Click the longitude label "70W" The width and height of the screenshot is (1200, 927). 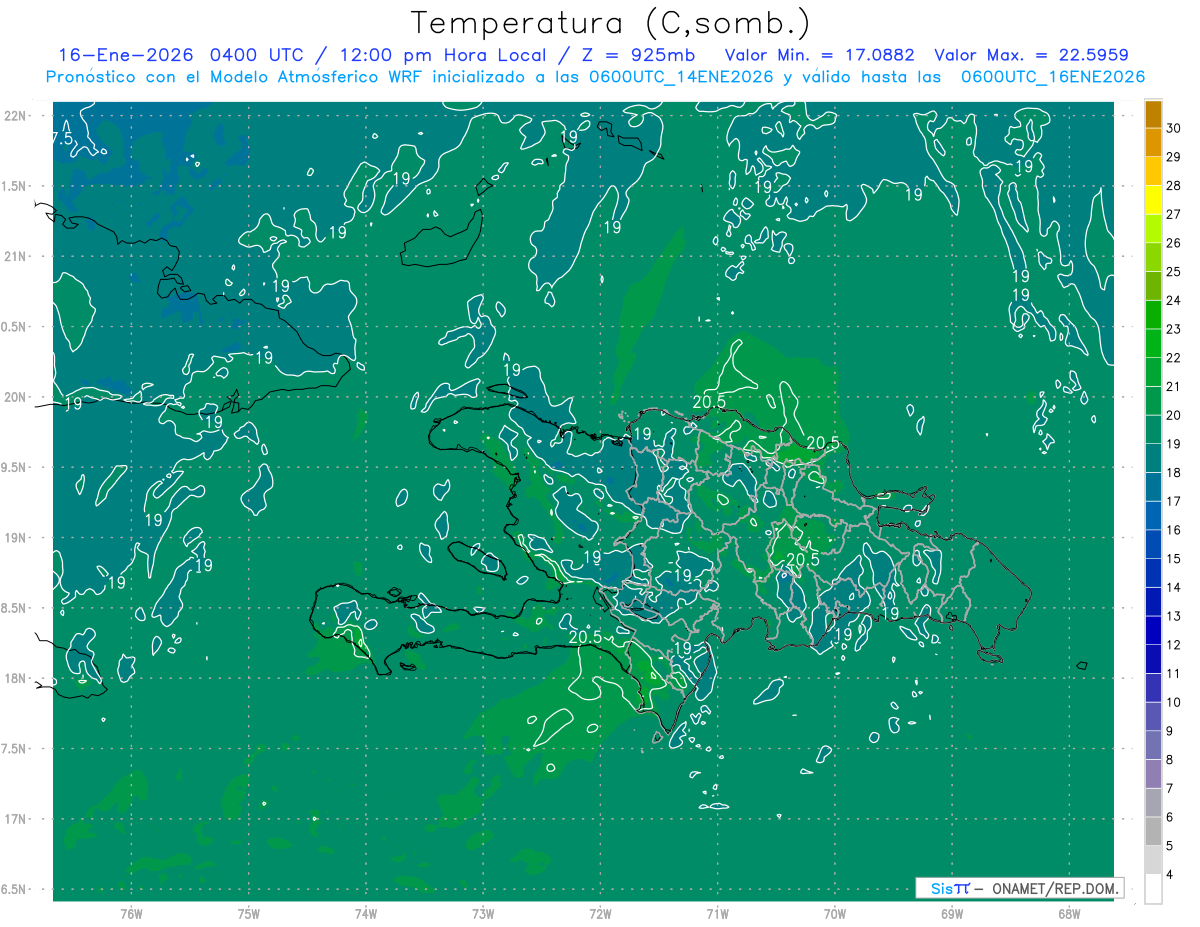(834, 914)
